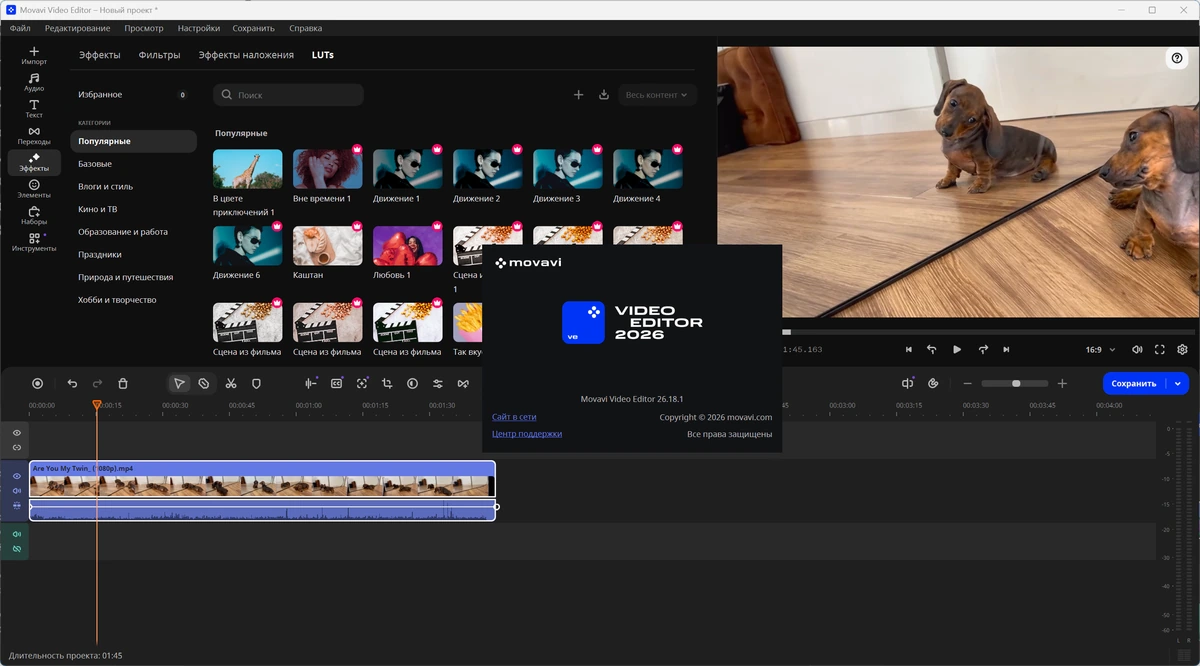Open the help question mark icon
The image size is (1200, 666).
(x=1177, y=59)
